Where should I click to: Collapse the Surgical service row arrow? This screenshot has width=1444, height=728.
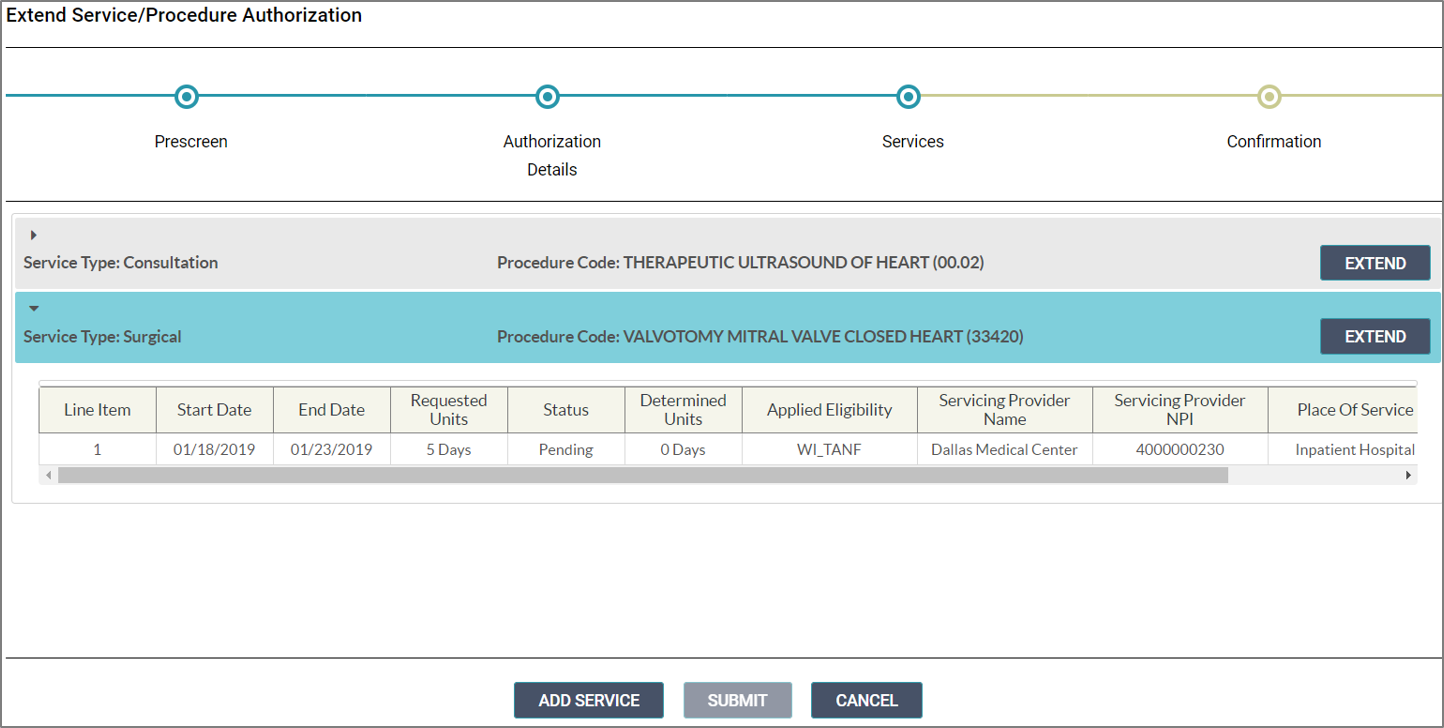point(33,309)
